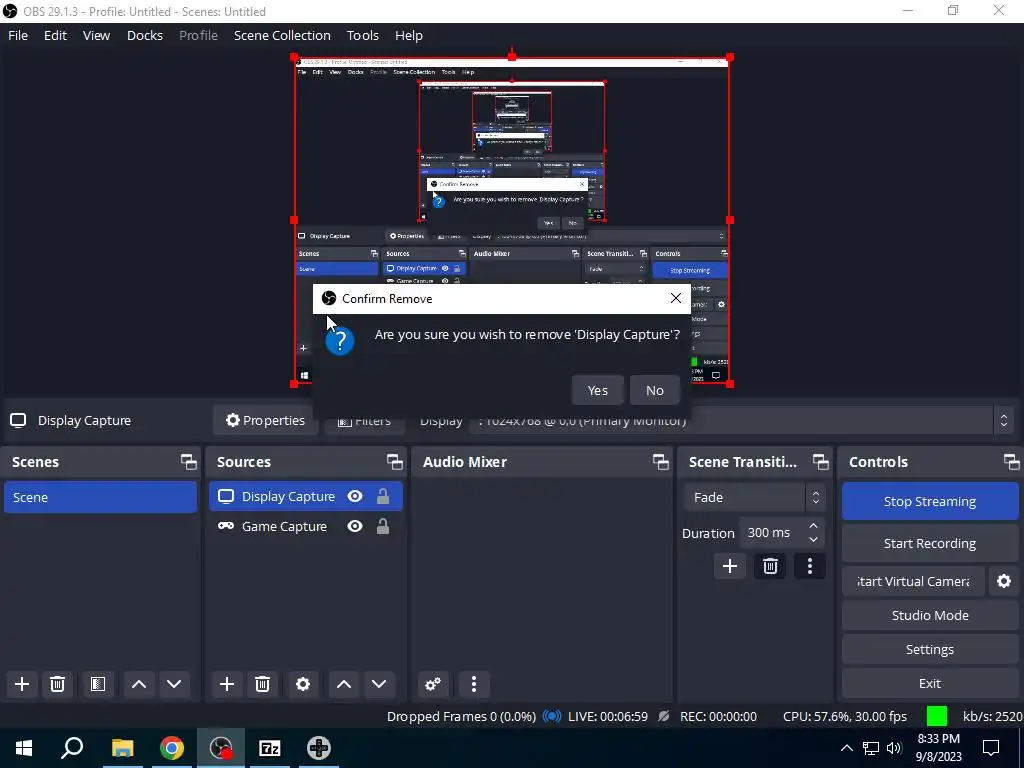1024x768 pixels.
Task: Open Audio Mixer three-dot menu
Action: (x=474, y=684)
